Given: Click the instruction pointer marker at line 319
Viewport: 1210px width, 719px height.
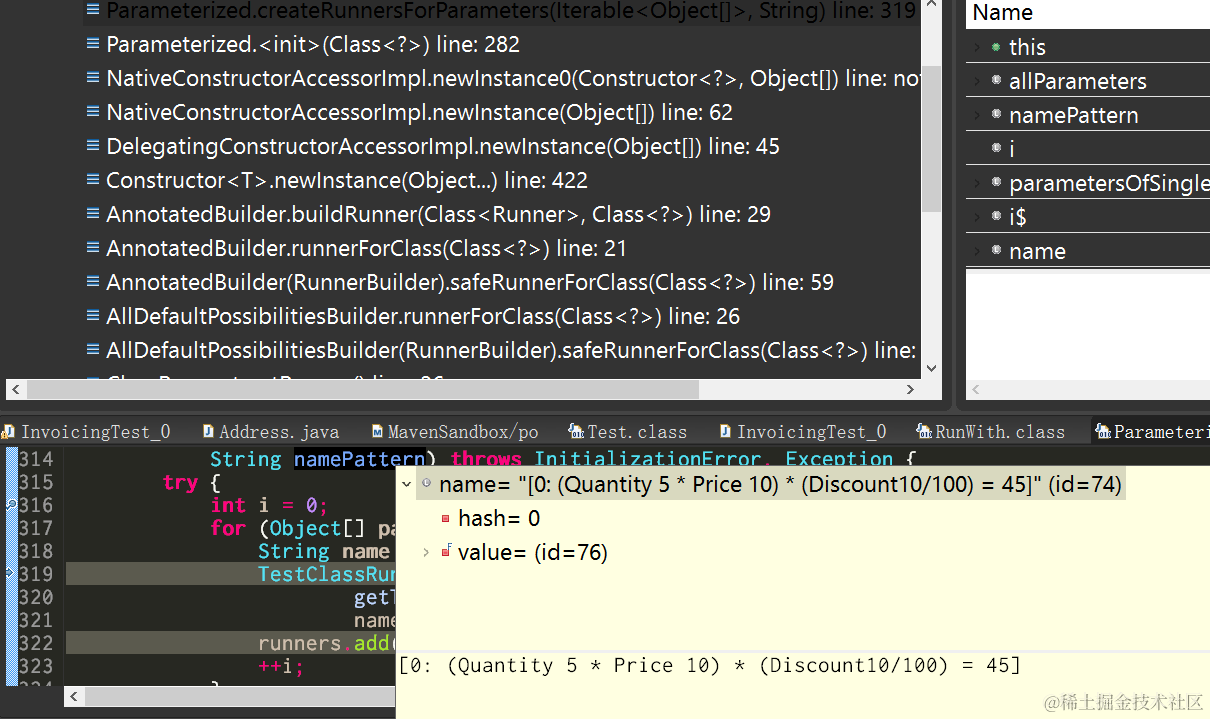Looking at the screenshot, I should [10, 574].
